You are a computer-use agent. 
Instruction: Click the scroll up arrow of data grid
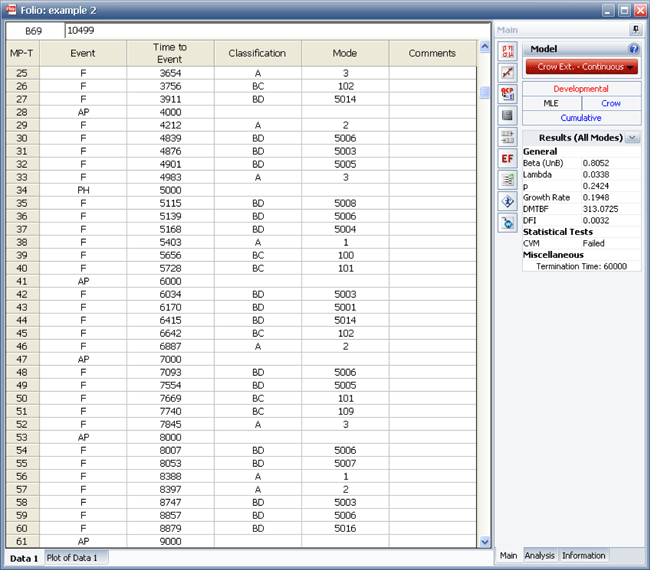coord(485,46)
